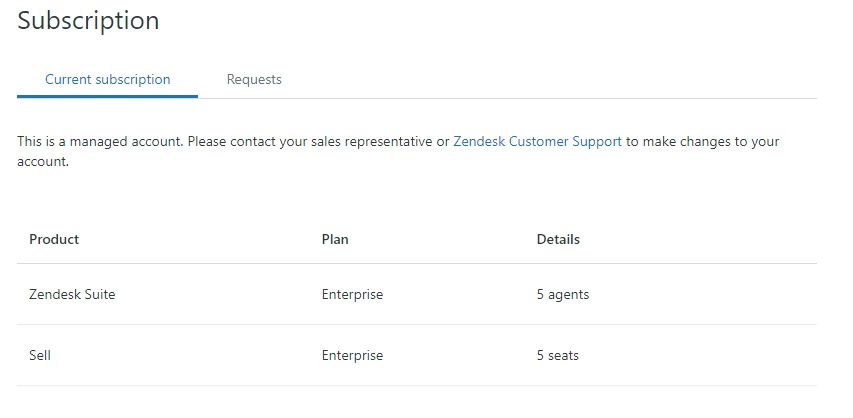Click the "5 seats" details cell
The height and width of the screenshot is (418, 853).
pos(558,356)
